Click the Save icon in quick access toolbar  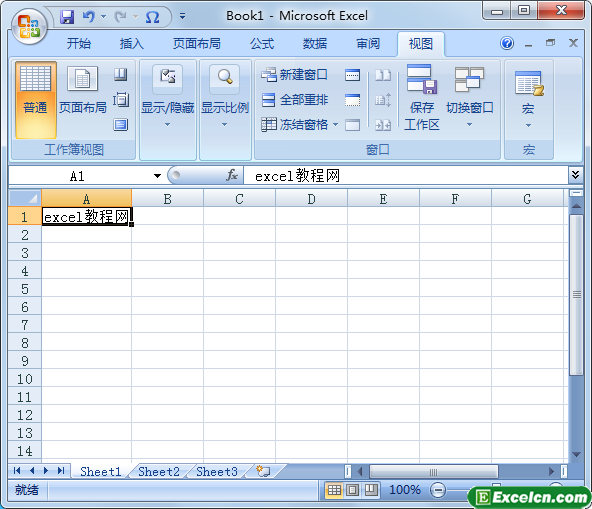tap(67, 17)
